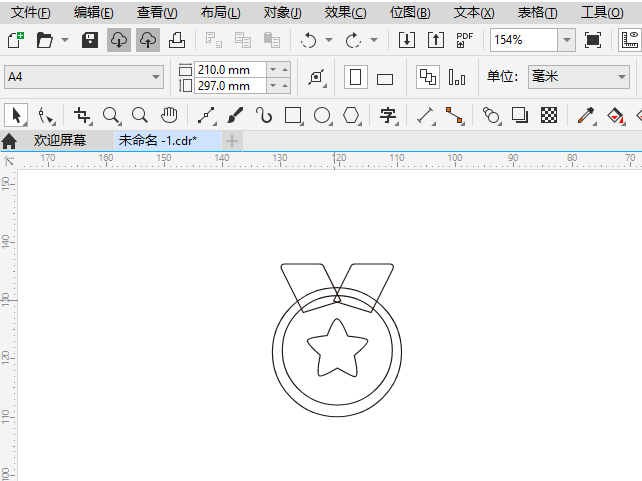Select the Pick tool arrow
Image resolution: width=642 pixels, height=481 pixels.
pyautogui.click(x=16, y=115)
